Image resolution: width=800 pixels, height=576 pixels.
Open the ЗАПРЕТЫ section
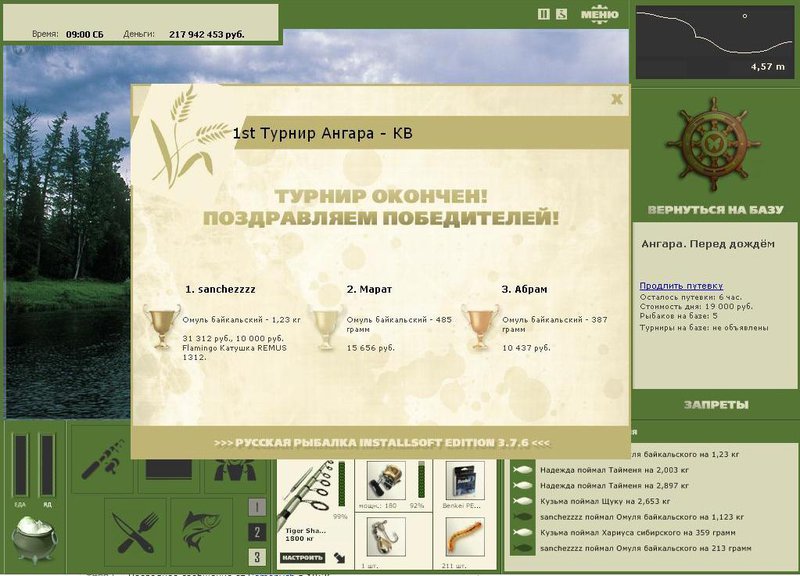click(716, 405)
